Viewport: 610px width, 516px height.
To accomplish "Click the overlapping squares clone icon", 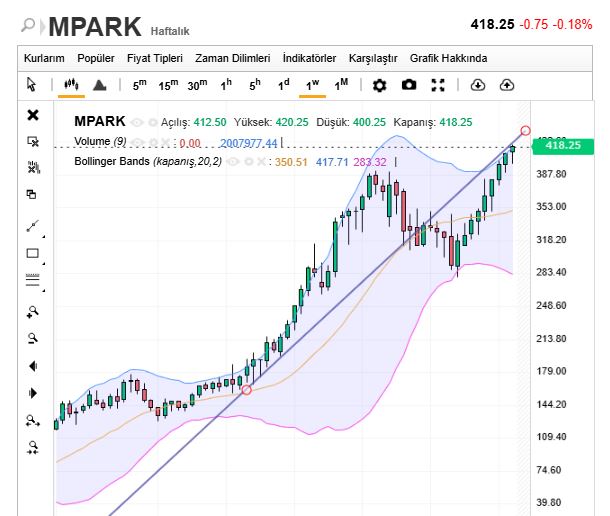I will [31, 194].
